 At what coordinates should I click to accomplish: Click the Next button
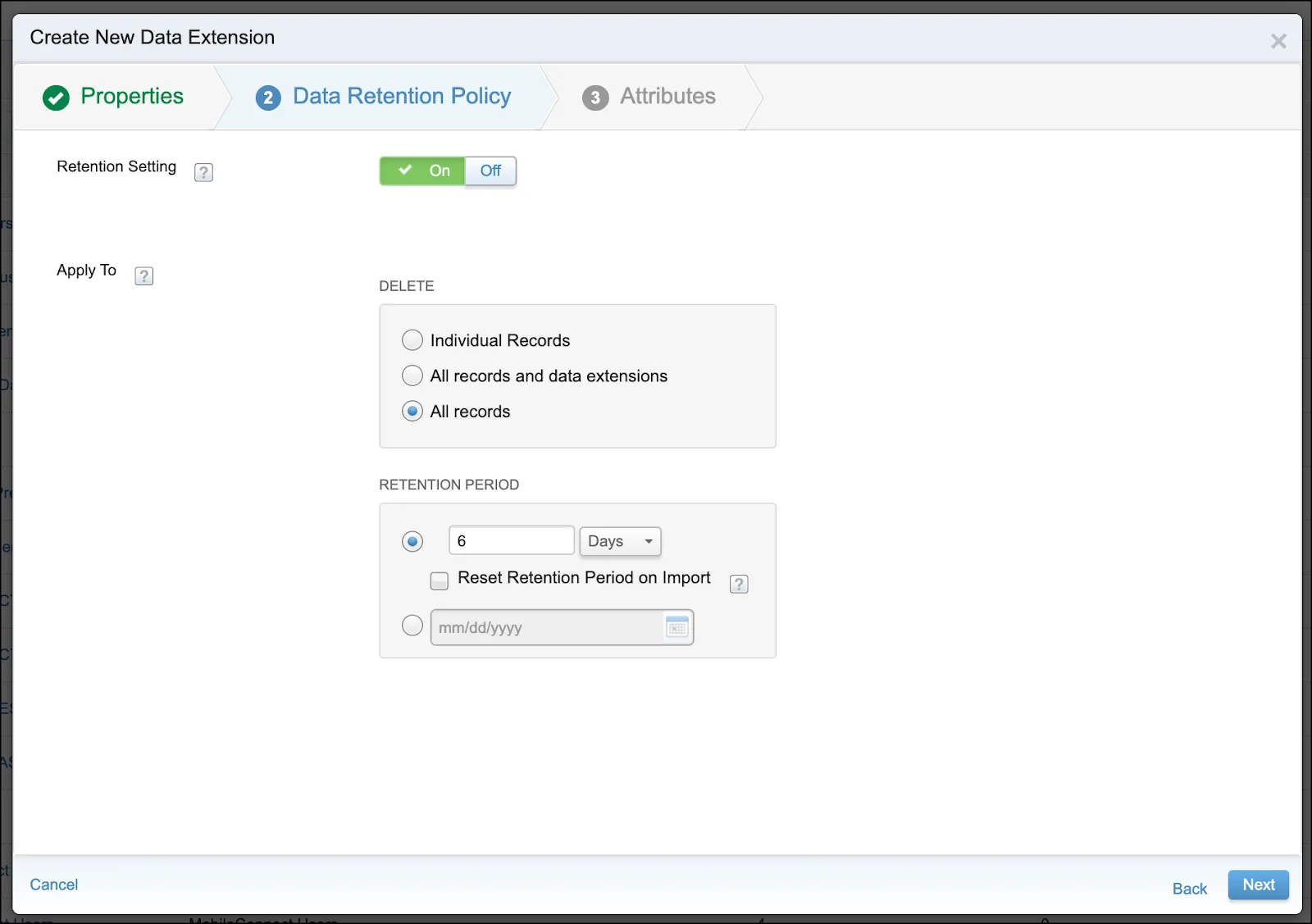click(1258, 885)
